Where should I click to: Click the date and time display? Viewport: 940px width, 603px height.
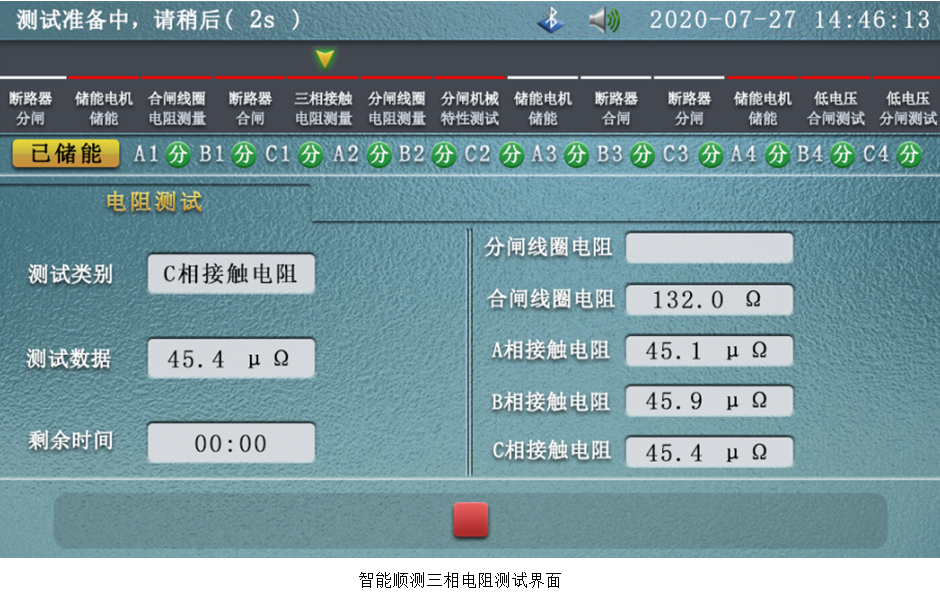789,20
